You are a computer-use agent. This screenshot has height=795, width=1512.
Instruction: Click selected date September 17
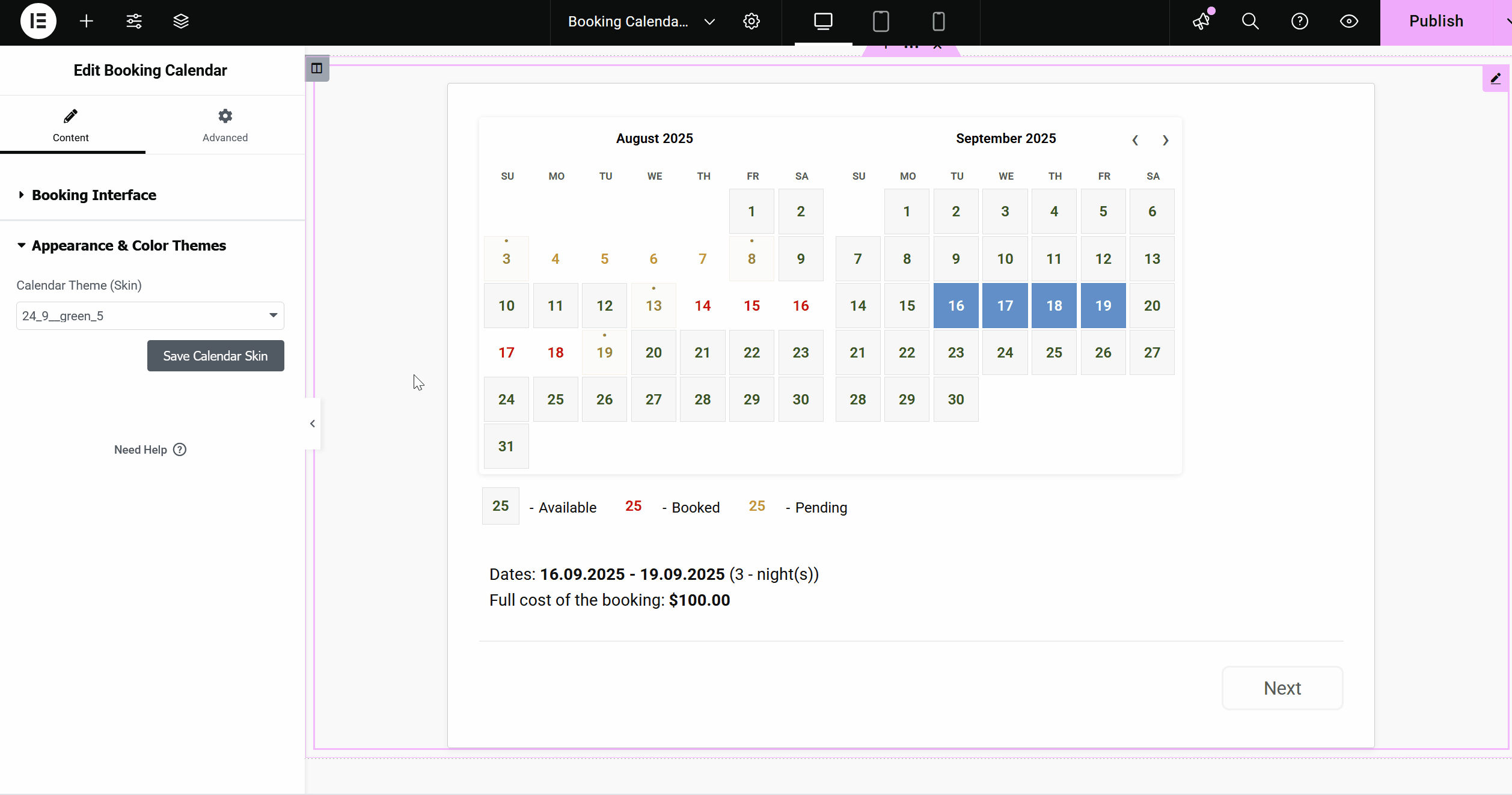click(x=1005, y=305)
